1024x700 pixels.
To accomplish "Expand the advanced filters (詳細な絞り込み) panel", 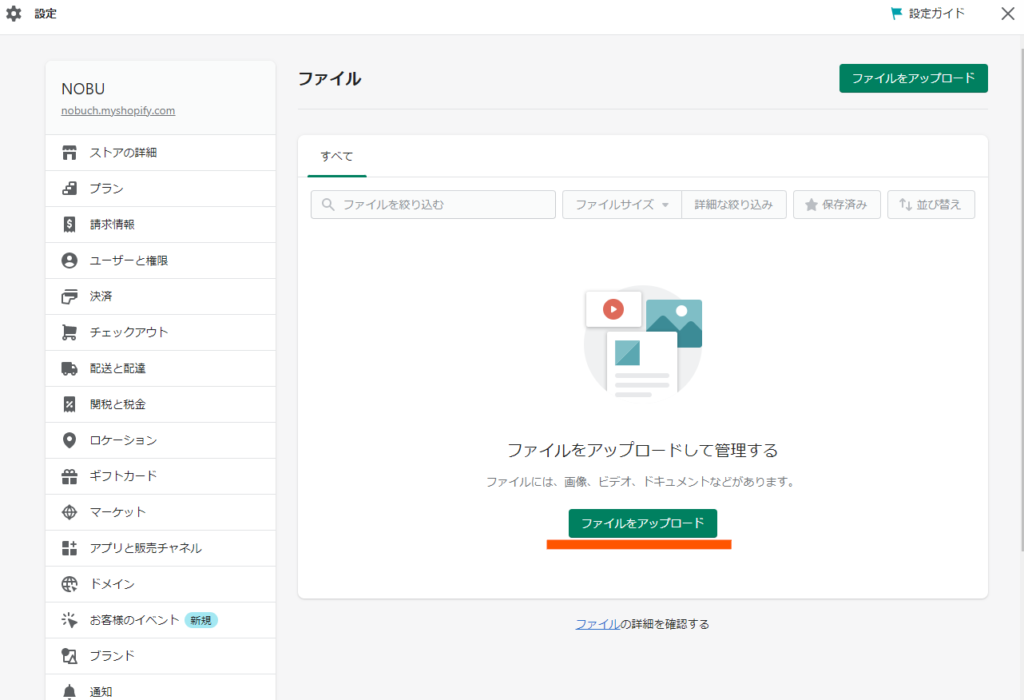I will 734,205.
